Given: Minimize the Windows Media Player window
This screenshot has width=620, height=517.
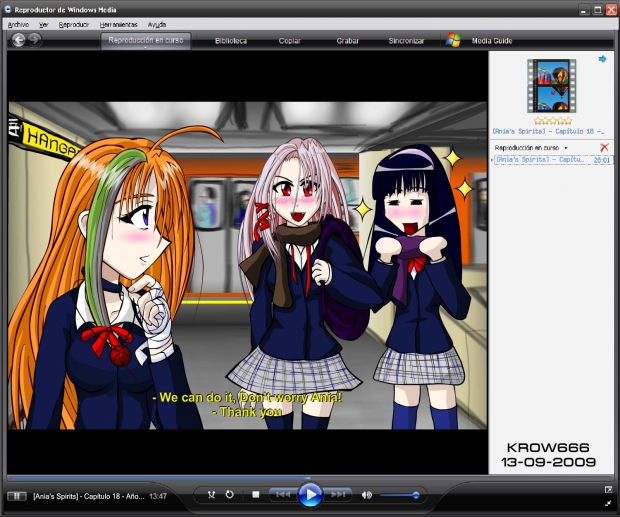Looking at the screenshot, I should point(584,10).
